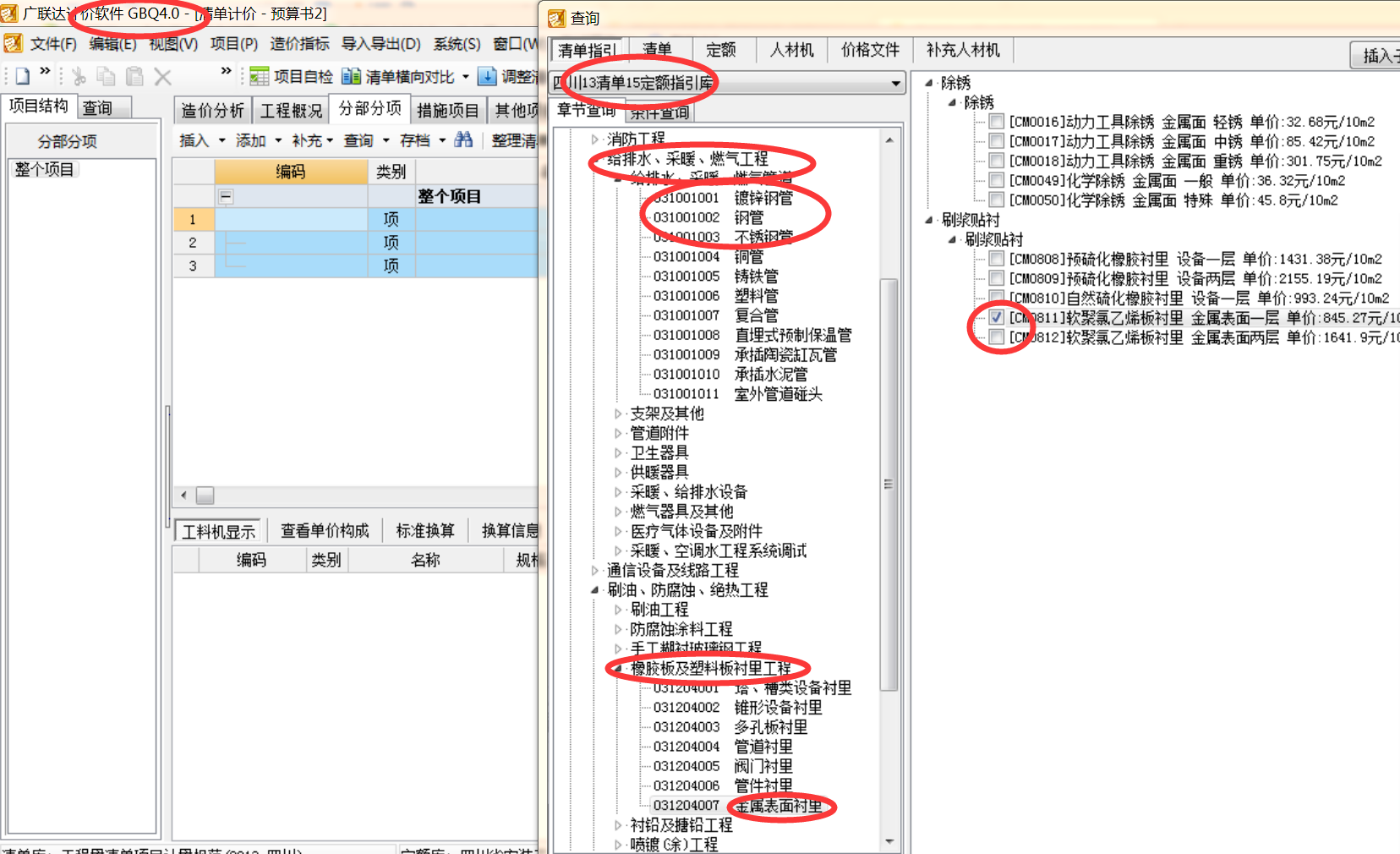The image size is (1400, 854).
Task: Expand the 支架及其他 tree node
Action: pos(619,413)
